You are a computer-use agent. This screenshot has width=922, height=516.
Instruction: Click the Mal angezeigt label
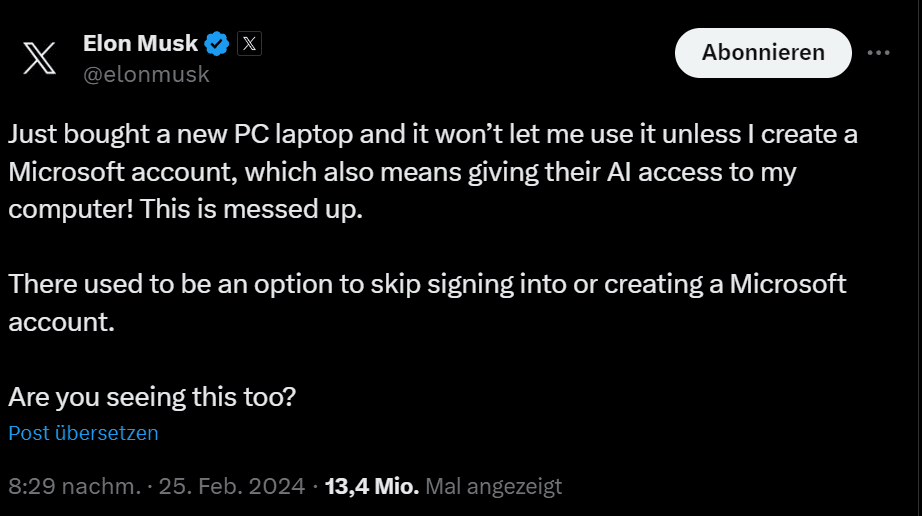[493, 486]
